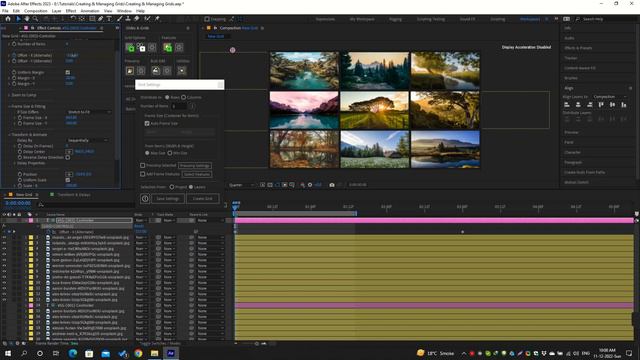The image size is (640, 360).
Task: Click the Select Features button
Action: pos(197,174)
